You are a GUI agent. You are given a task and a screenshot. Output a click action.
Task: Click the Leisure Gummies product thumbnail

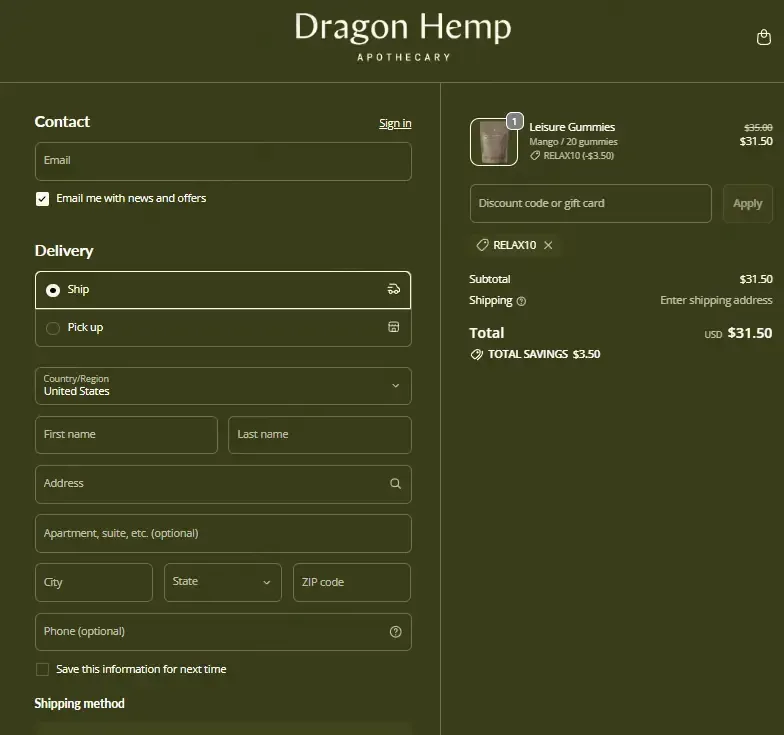click(494, 142)
